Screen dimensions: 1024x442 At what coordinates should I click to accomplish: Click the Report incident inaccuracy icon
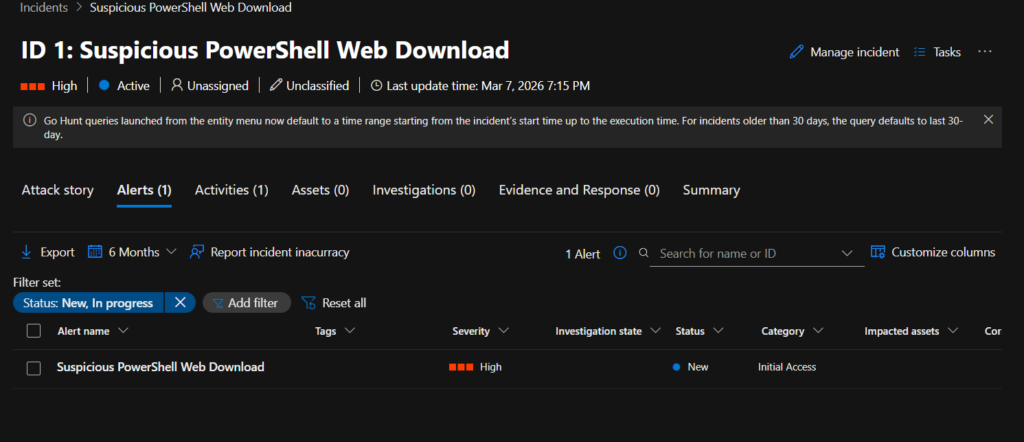(x=197, y=252)
